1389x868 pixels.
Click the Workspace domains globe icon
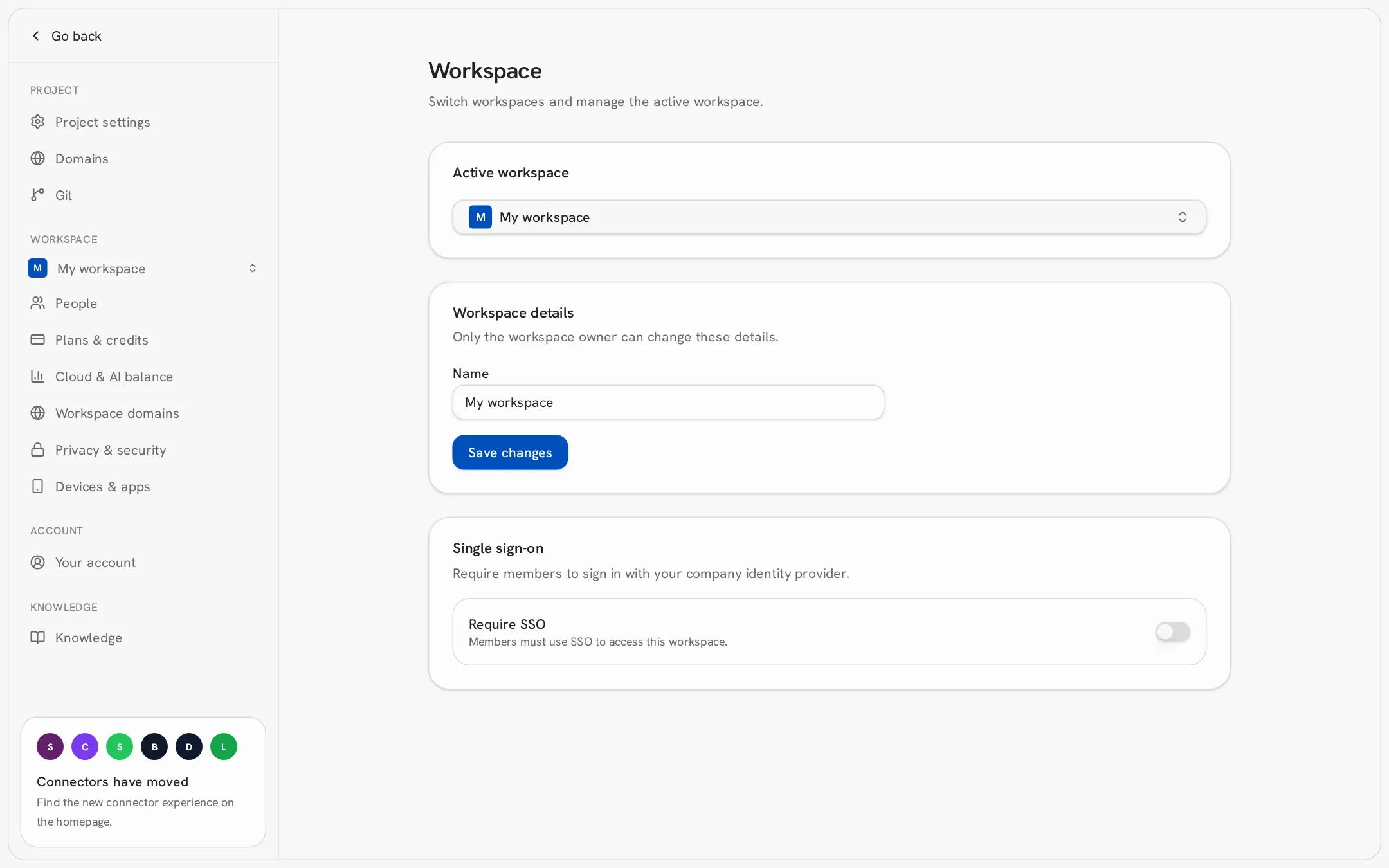point(38,413)
